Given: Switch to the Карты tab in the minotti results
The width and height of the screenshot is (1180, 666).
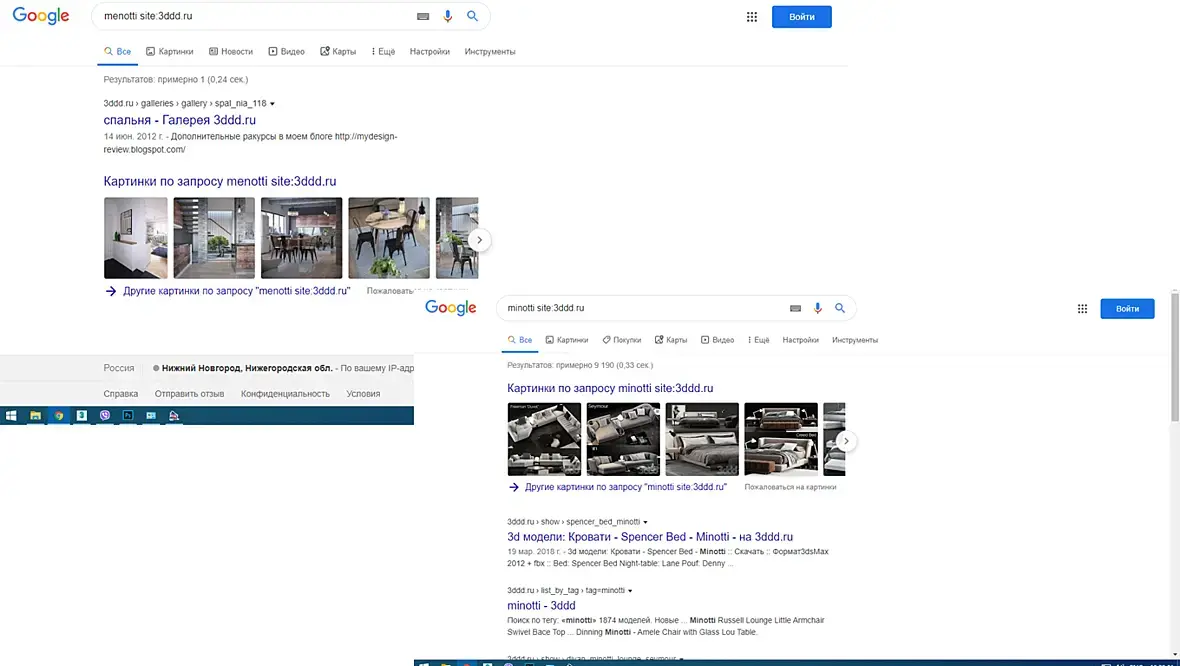Looking at the screenshot, I should click(671, 340).
